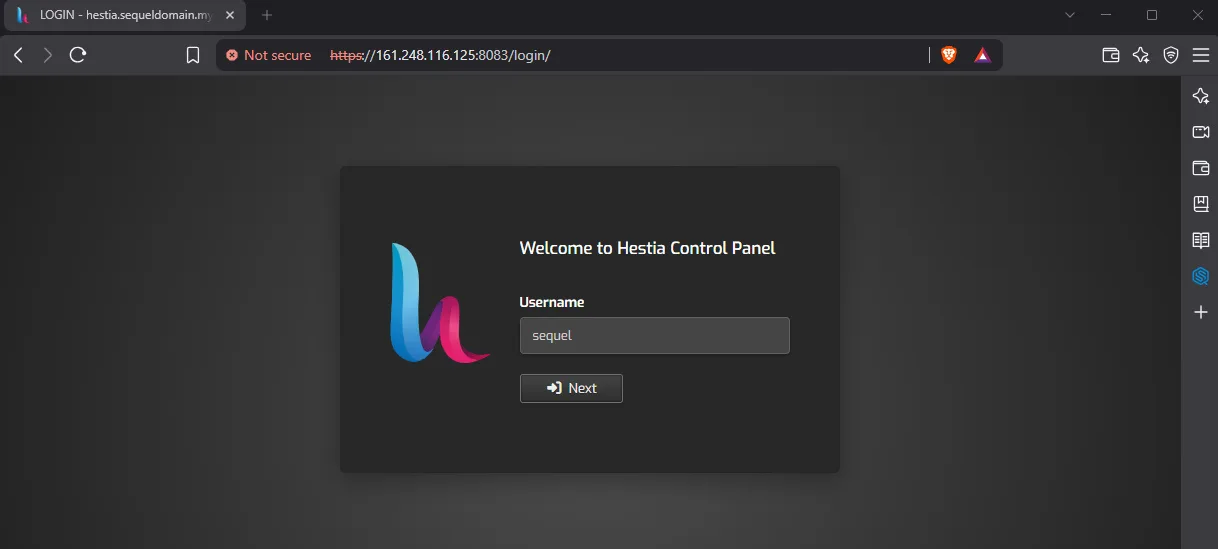Open the tab search dropdown chevron
The height and width of the screenshot is (549, 1218).
point(1070,15)
